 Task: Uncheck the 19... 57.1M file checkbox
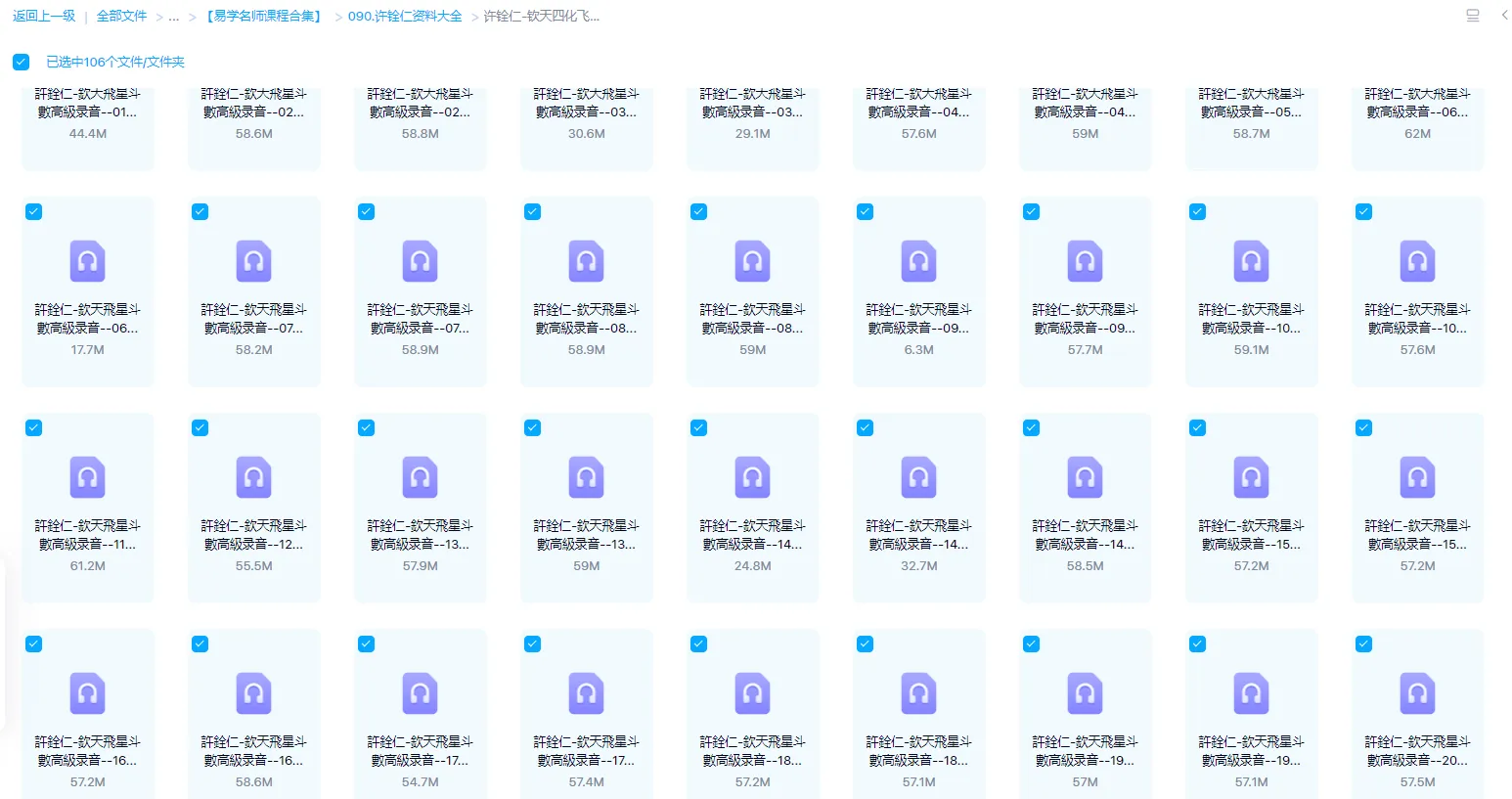click(1198, 644)
